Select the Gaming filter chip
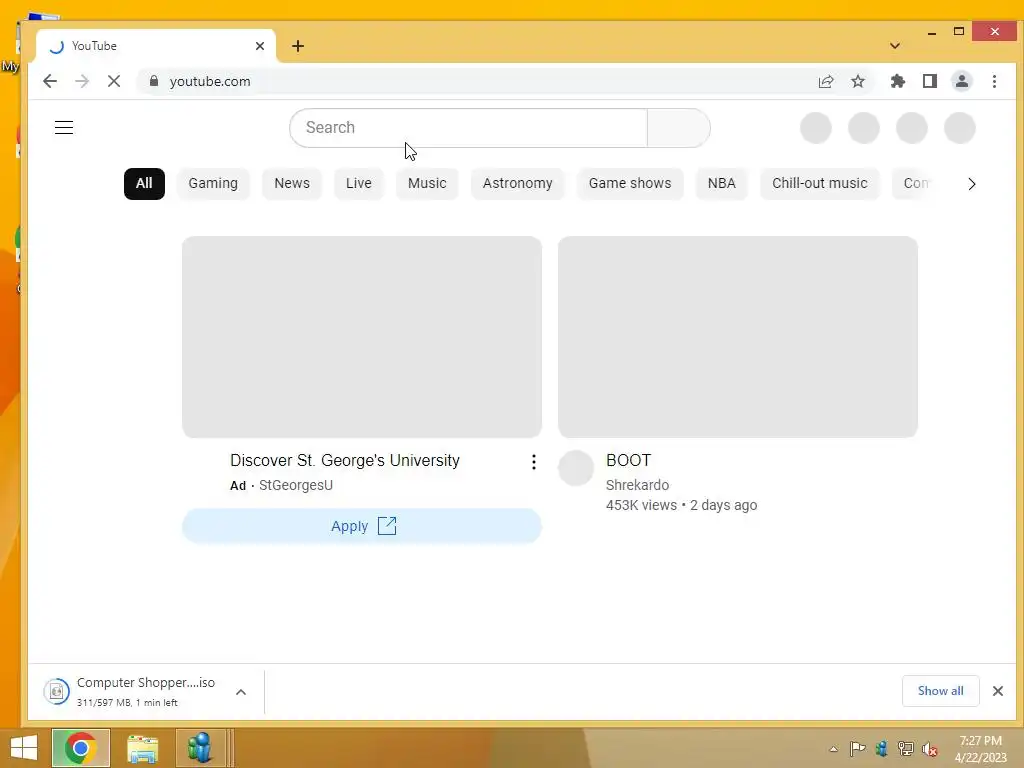Viewport: 1024px width, 768px height. (x=213, y=184)
